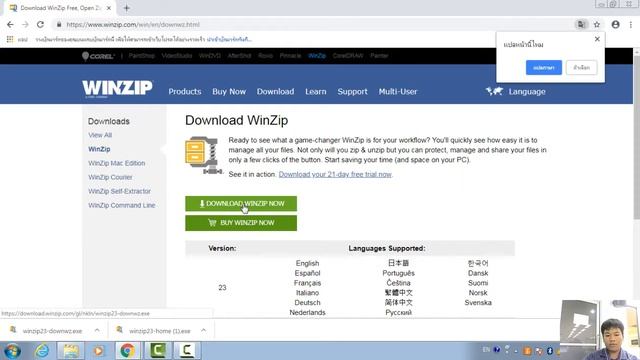Open the media player taskbar icon
This screenshot has width=640, height=360.
click(x=98, y=351)
